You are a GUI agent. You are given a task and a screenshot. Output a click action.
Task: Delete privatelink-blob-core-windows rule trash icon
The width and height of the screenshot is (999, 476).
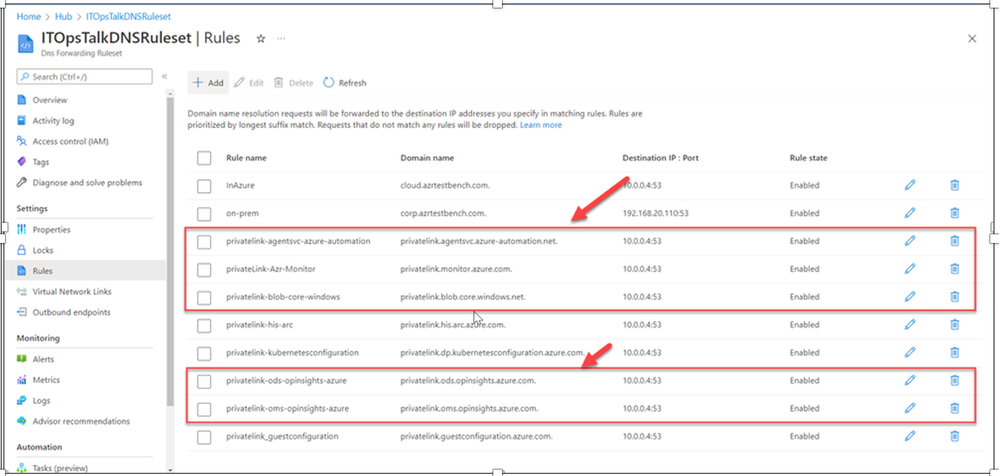(x=954, y=296)
